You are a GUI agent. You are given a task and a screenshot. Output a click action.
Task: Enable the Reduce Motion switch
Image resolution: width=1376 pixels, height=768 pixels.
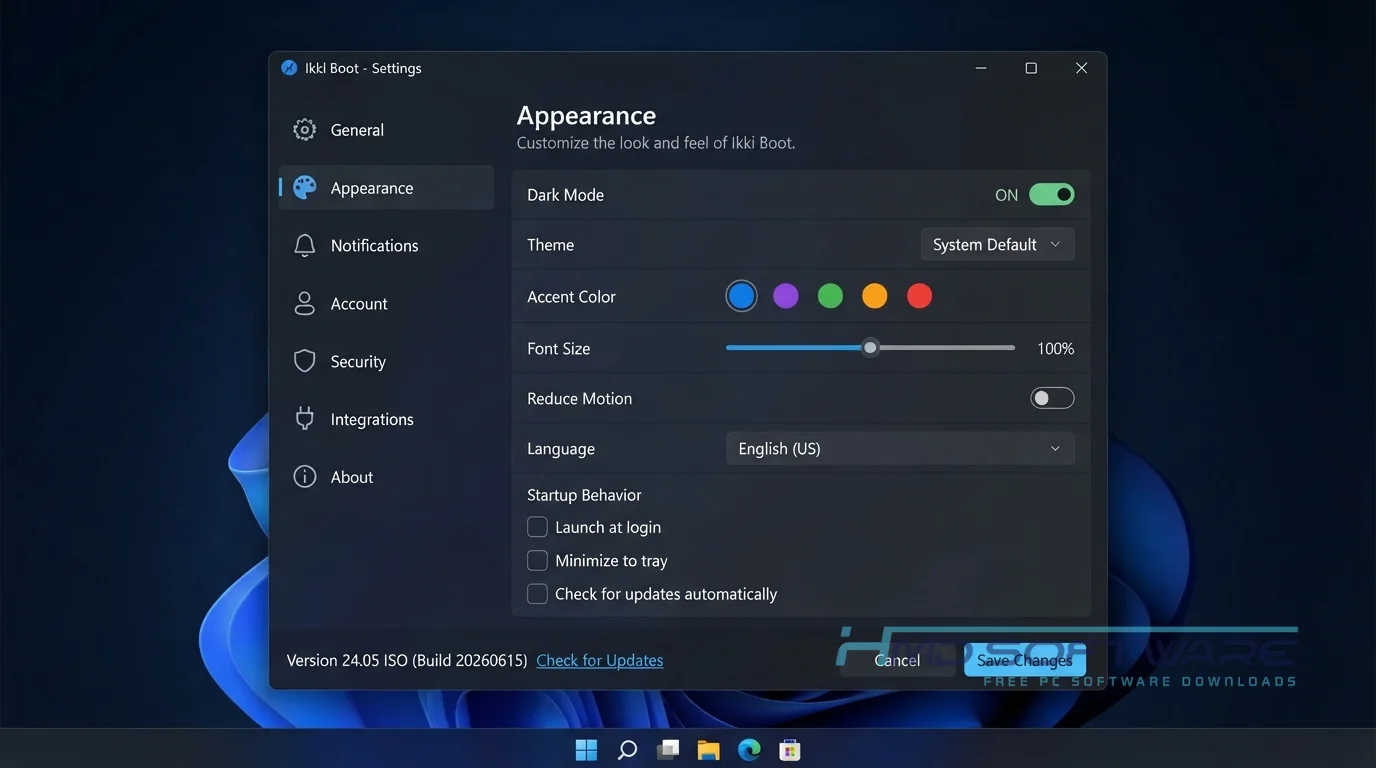pyautogui.click(x=1052, y=398)
